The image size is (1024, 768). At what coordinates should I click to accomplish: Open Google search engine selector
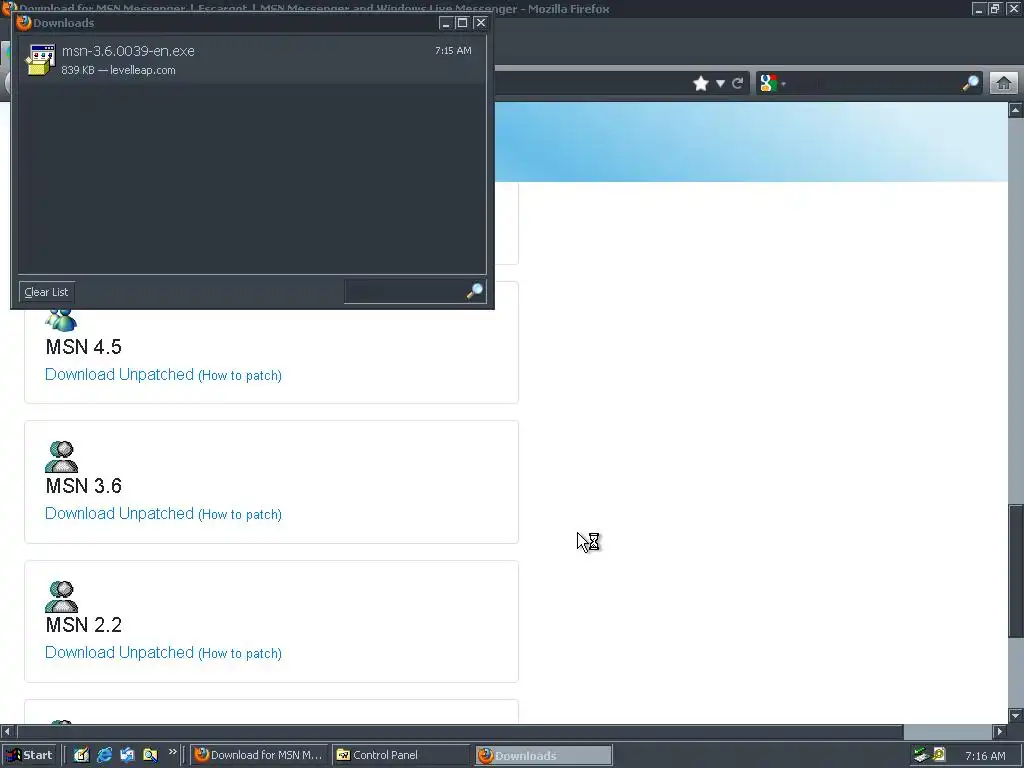773,83
